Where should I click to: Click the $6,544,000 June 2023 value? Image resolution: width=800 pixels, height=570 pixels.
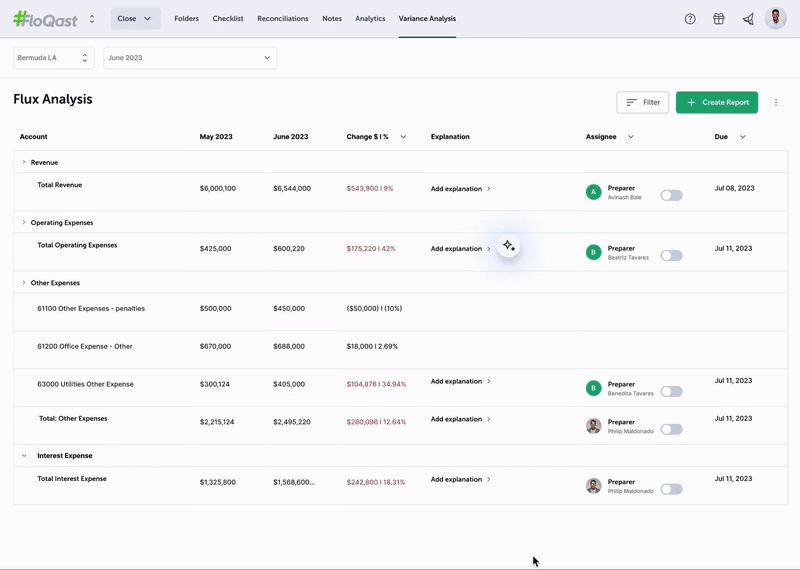pyautogui.click(x=292, y=189)
